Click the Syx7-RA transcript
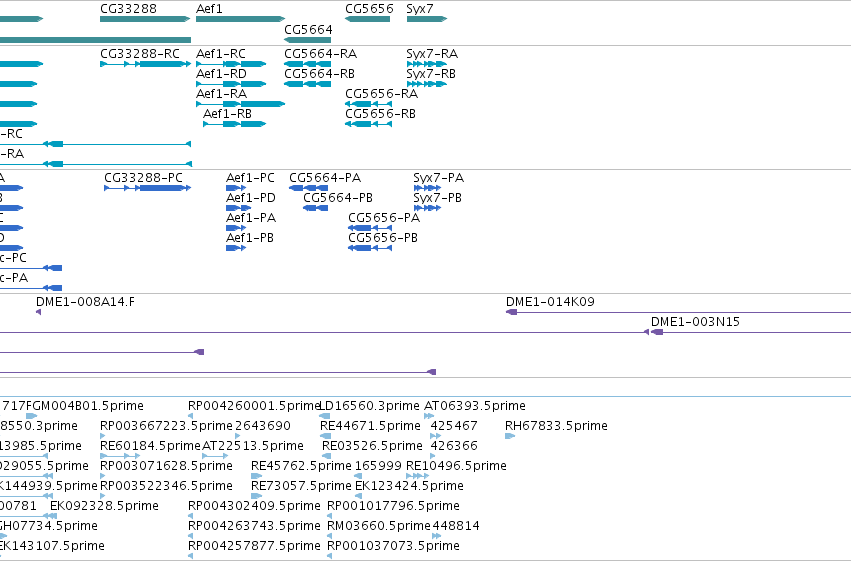 [427, 64]
